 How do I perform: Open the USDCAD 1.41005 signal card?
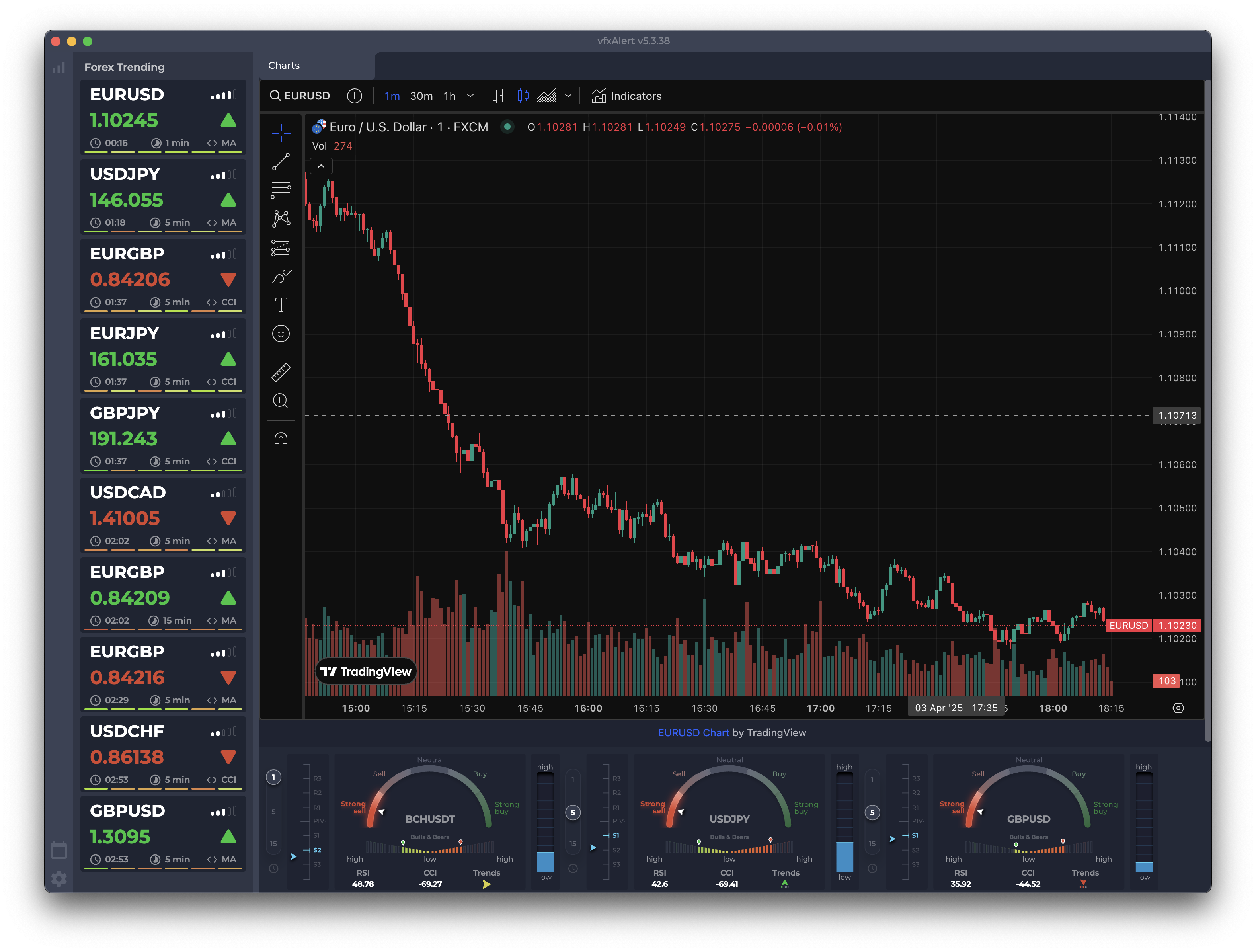[163, 515]
